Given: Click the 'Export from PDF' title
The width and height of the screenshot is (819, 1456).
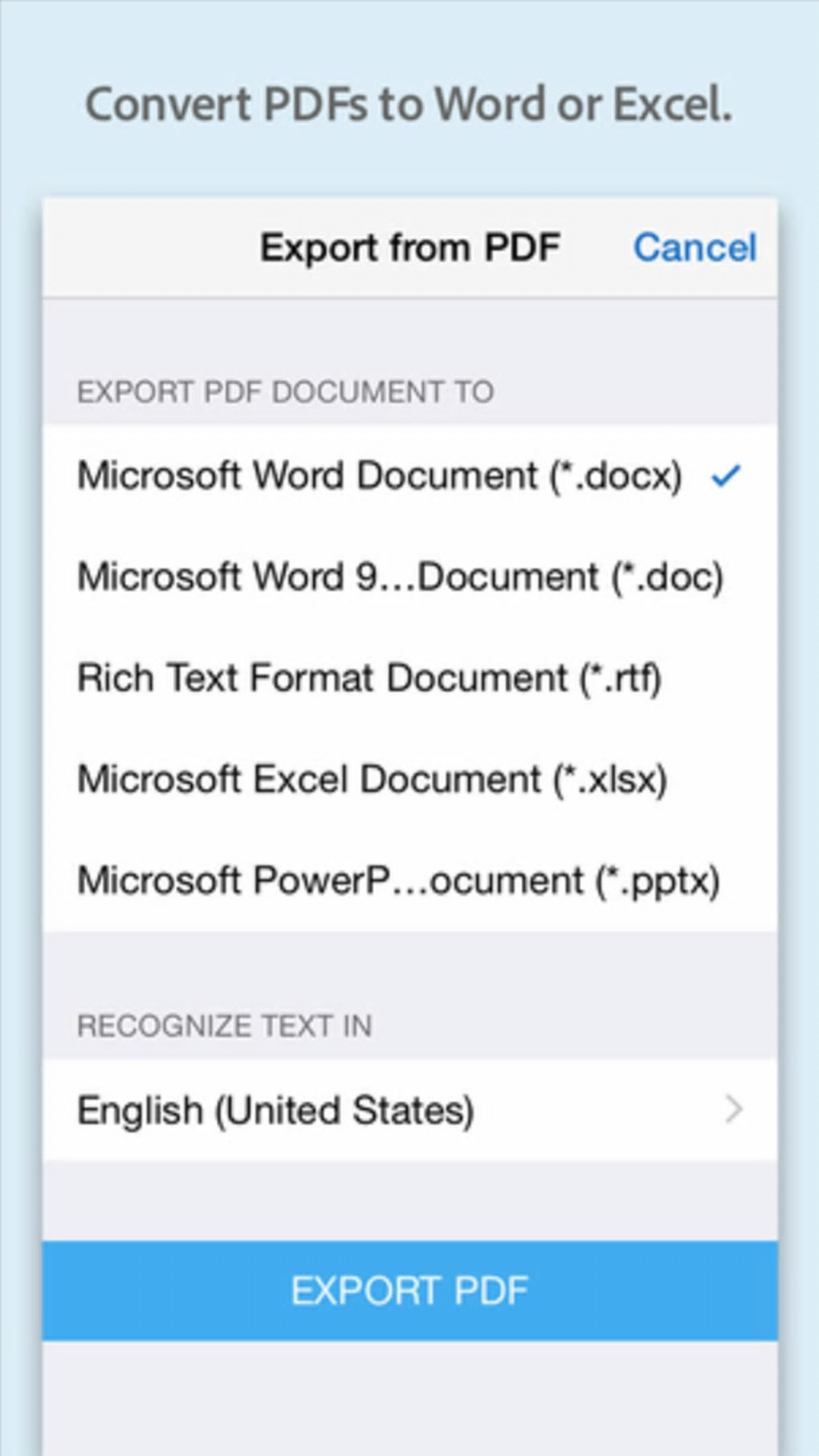Looking at the screenshot, I should click(409, 247).
